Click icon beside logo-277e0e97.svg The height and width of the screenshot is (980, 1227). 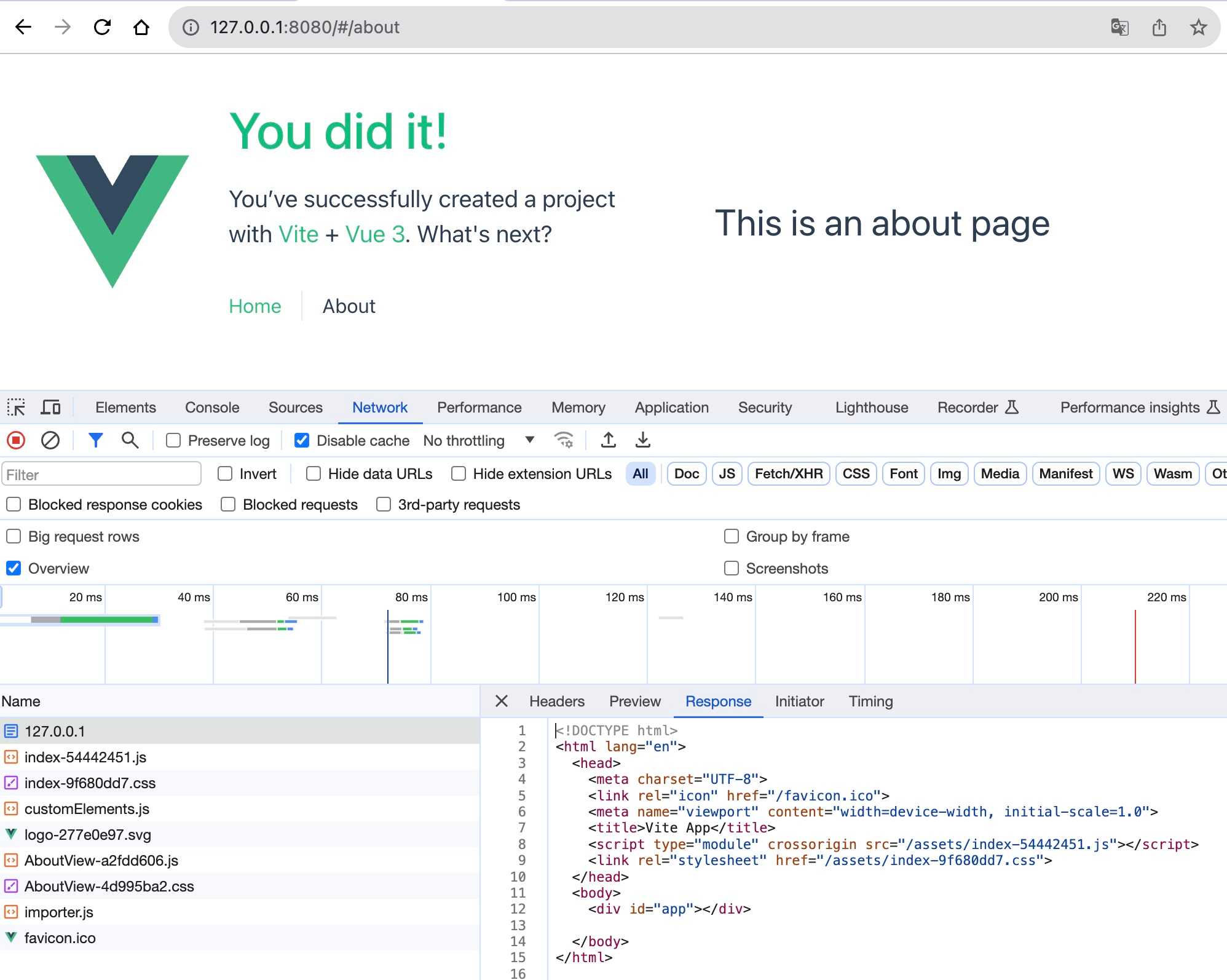pyautogui.click(x=11, y=834)
